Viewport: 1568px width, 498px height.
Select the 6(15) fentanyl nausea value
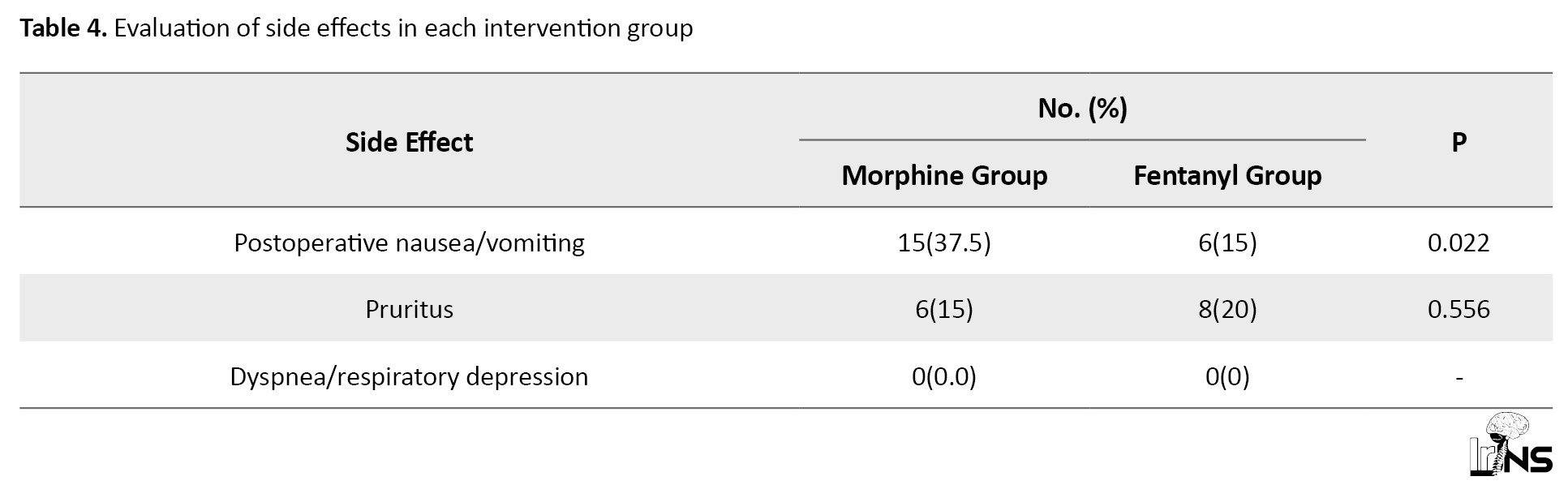pos(1227,243)
